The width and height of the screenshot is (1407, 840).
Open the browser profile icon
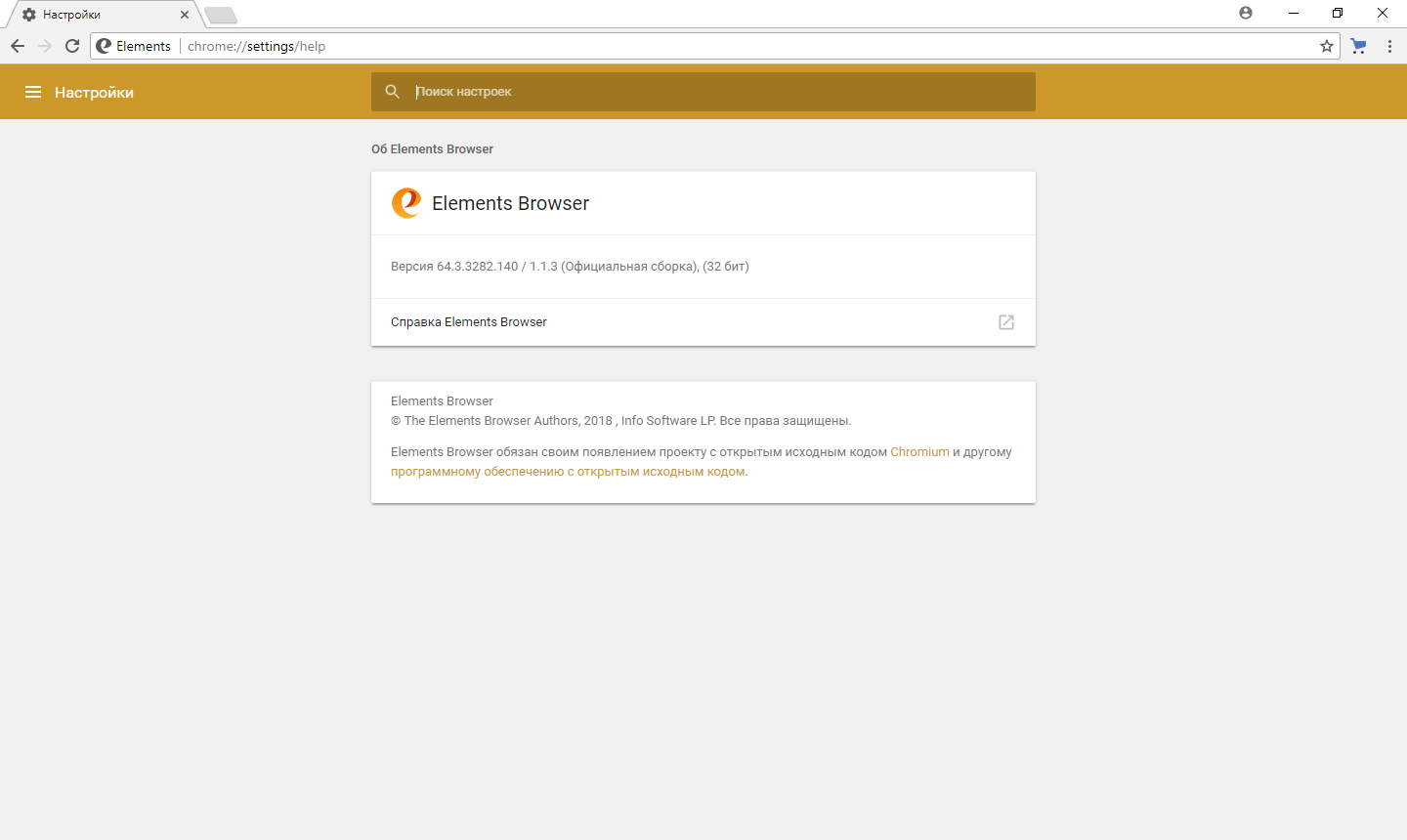click(1245, 12)
